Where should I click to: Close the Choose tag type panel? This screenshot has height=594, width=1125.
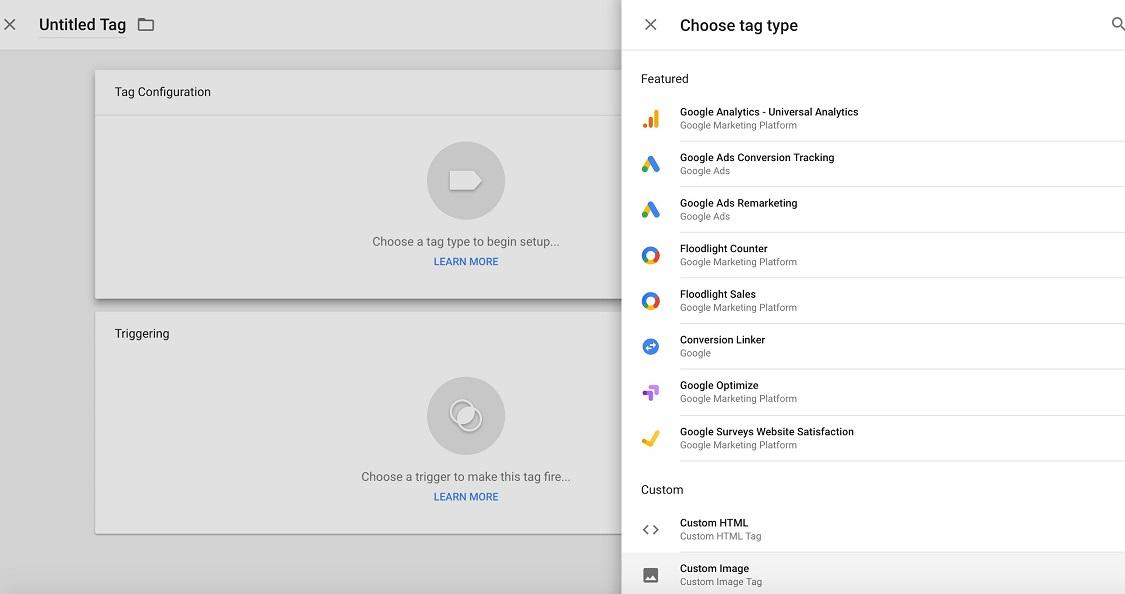(x=651, y=24)
